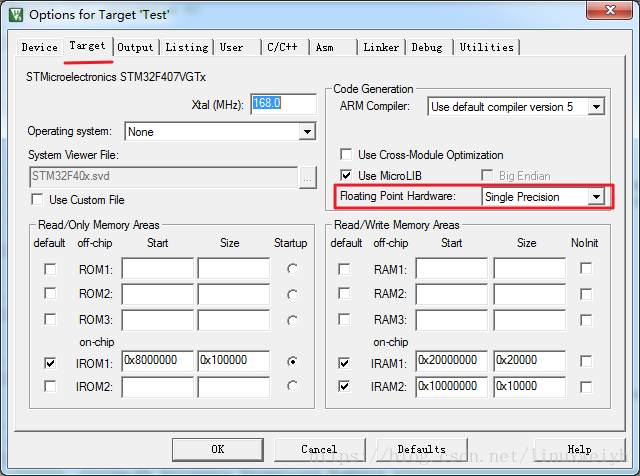The image size is (640, 476).
Task: Toggle Use Cross-Module Optimization
Action: pyautogui.click(x=346, y=154)
